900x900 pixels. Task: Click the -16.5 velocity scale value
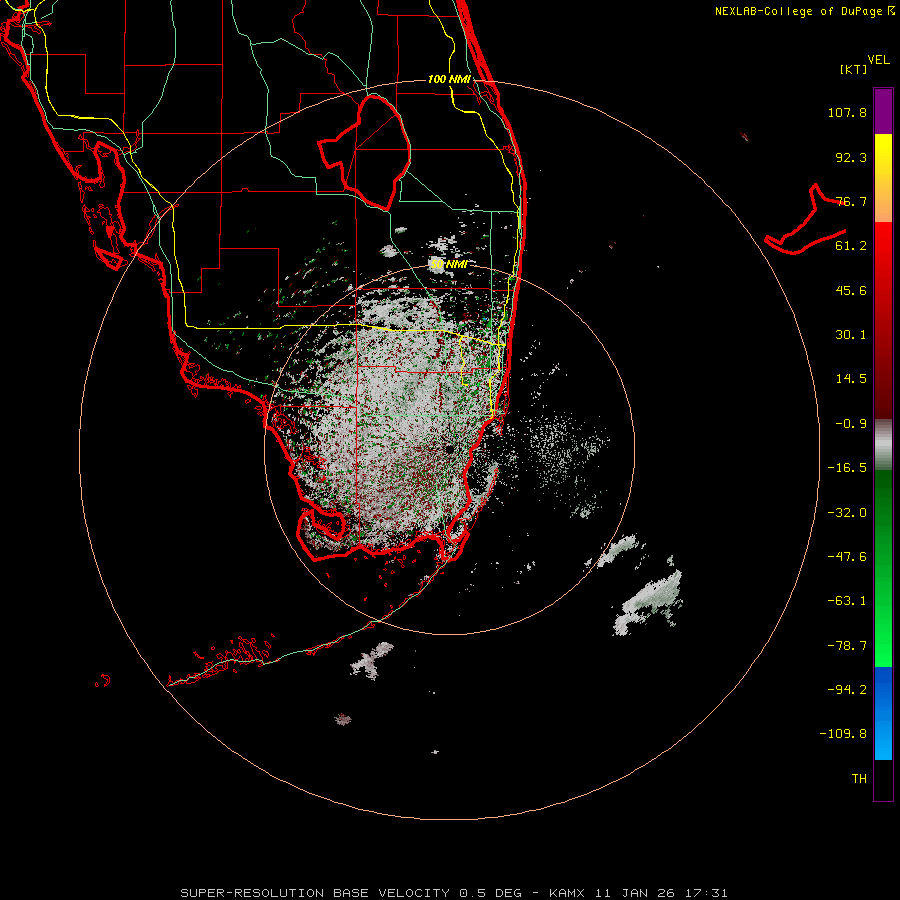[847, 468]
